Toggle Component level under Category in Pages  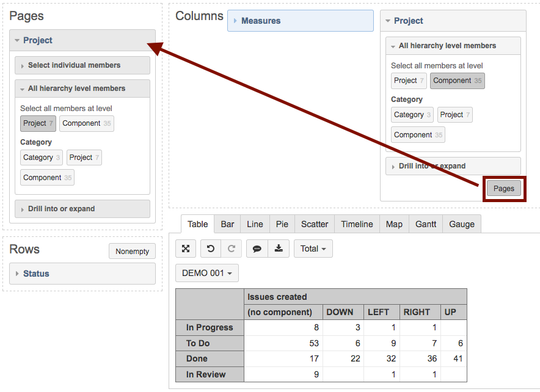[47, 178]
